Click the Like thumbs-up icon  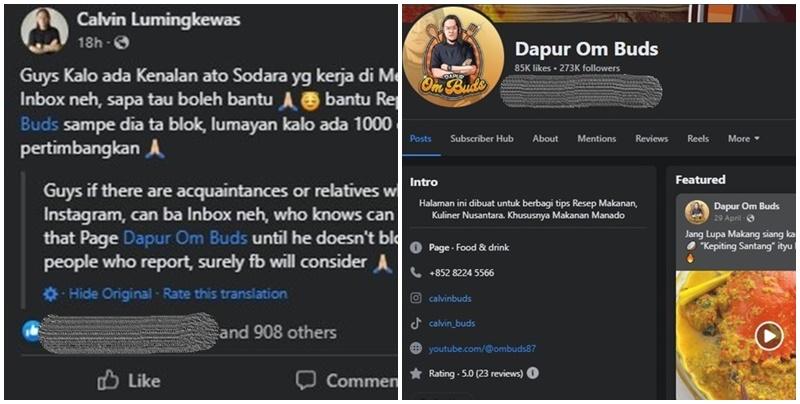tap(108, 380)
